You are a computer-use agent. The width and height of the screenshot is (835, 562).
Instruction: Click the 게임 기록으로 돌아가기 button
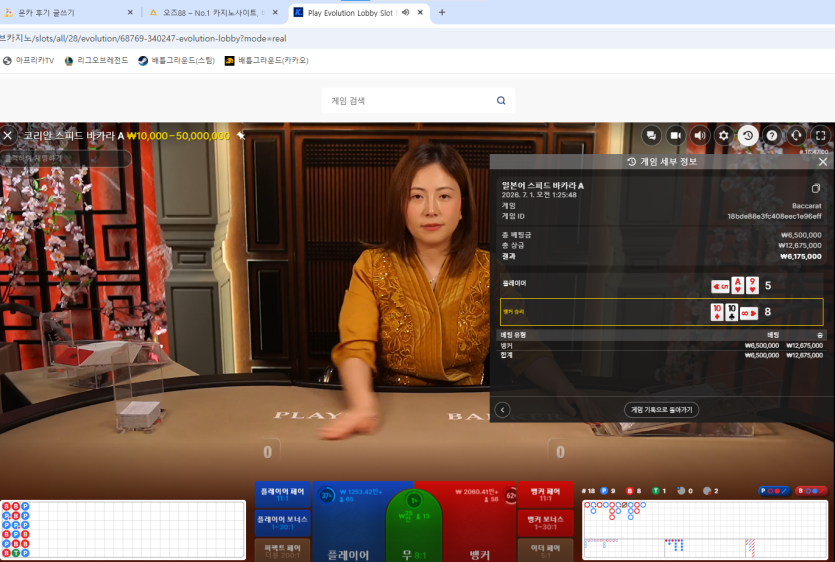(x=661, y=410)
